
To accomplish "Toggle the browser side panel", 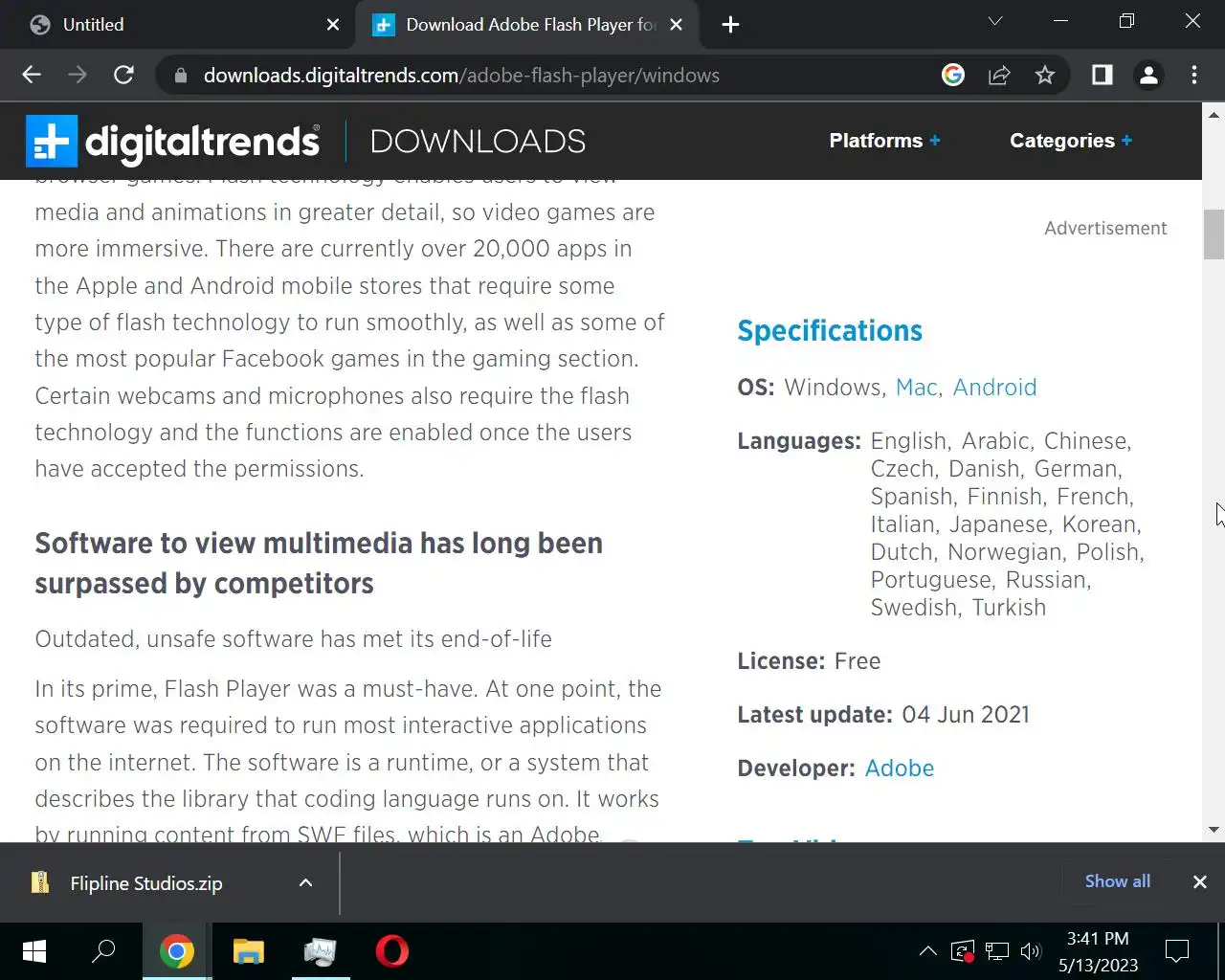I will pos(1102,75).
